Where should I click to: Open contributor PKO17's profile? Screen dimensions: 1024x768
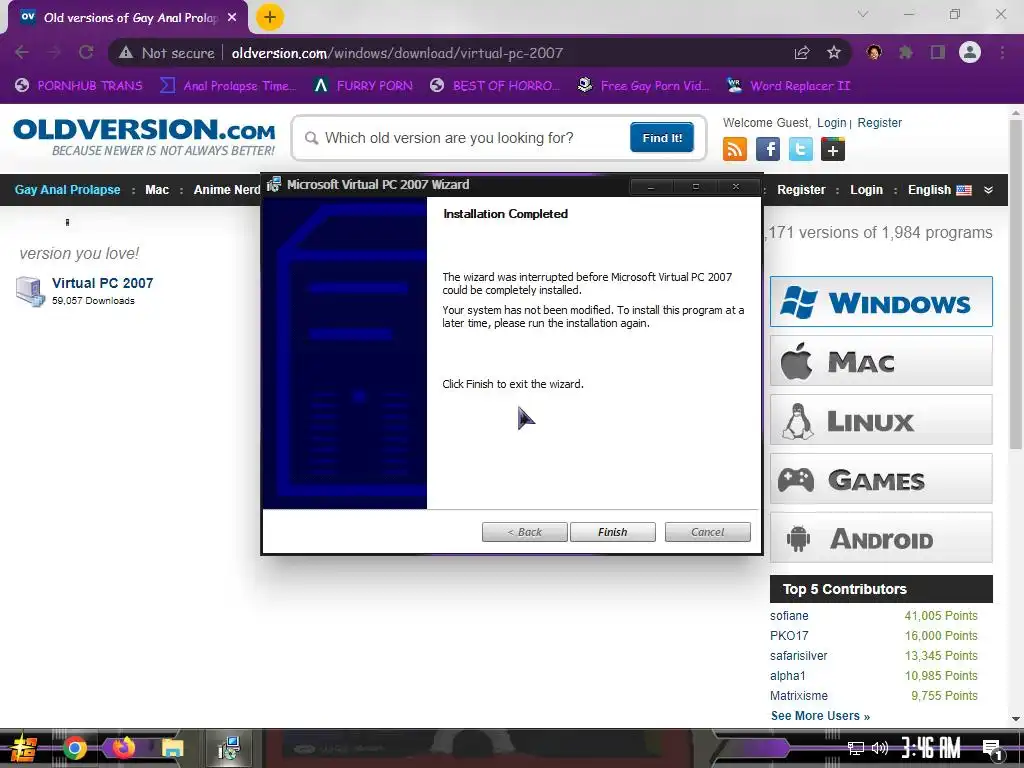(789, 635)
